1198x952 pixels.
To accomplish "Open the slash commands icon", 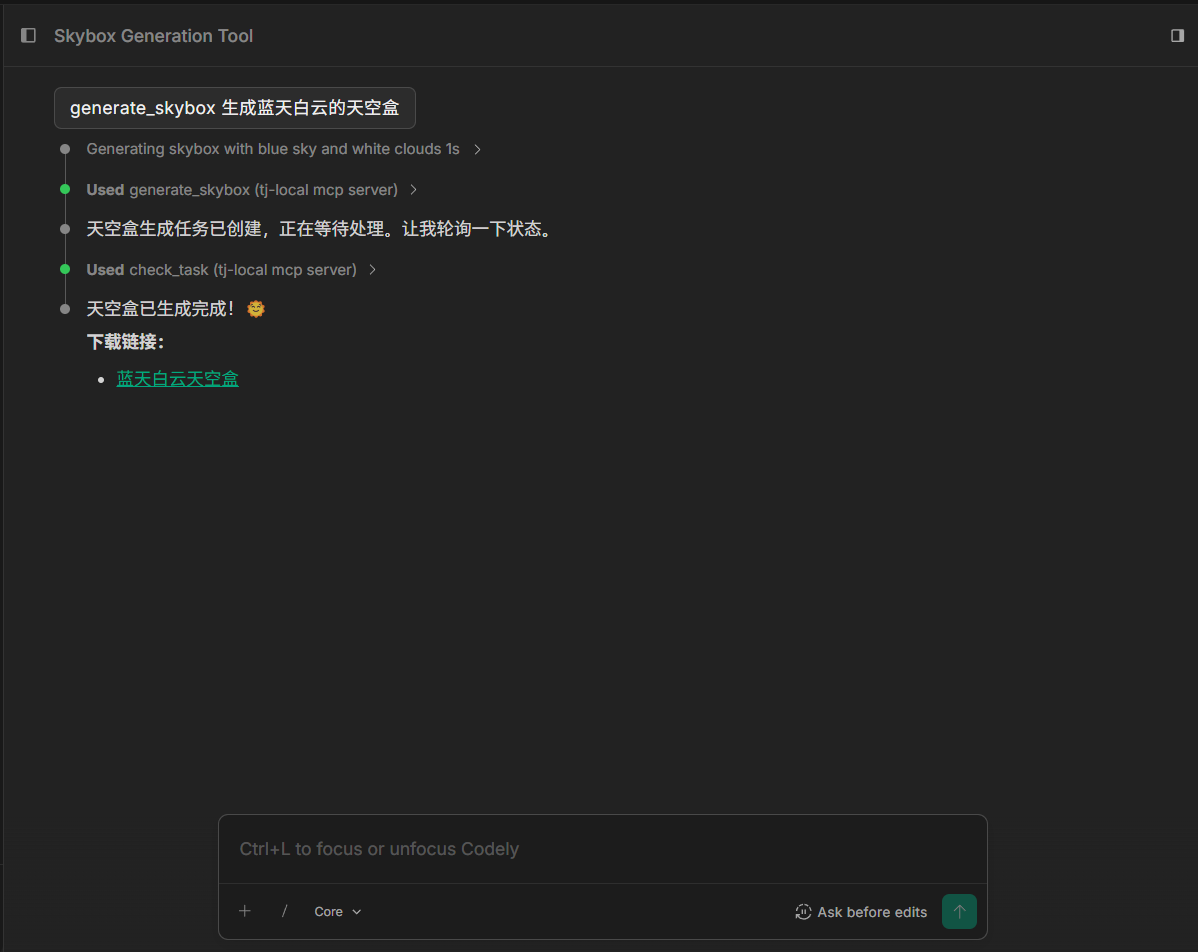I will pyautogui.click(x=284, y=911).
